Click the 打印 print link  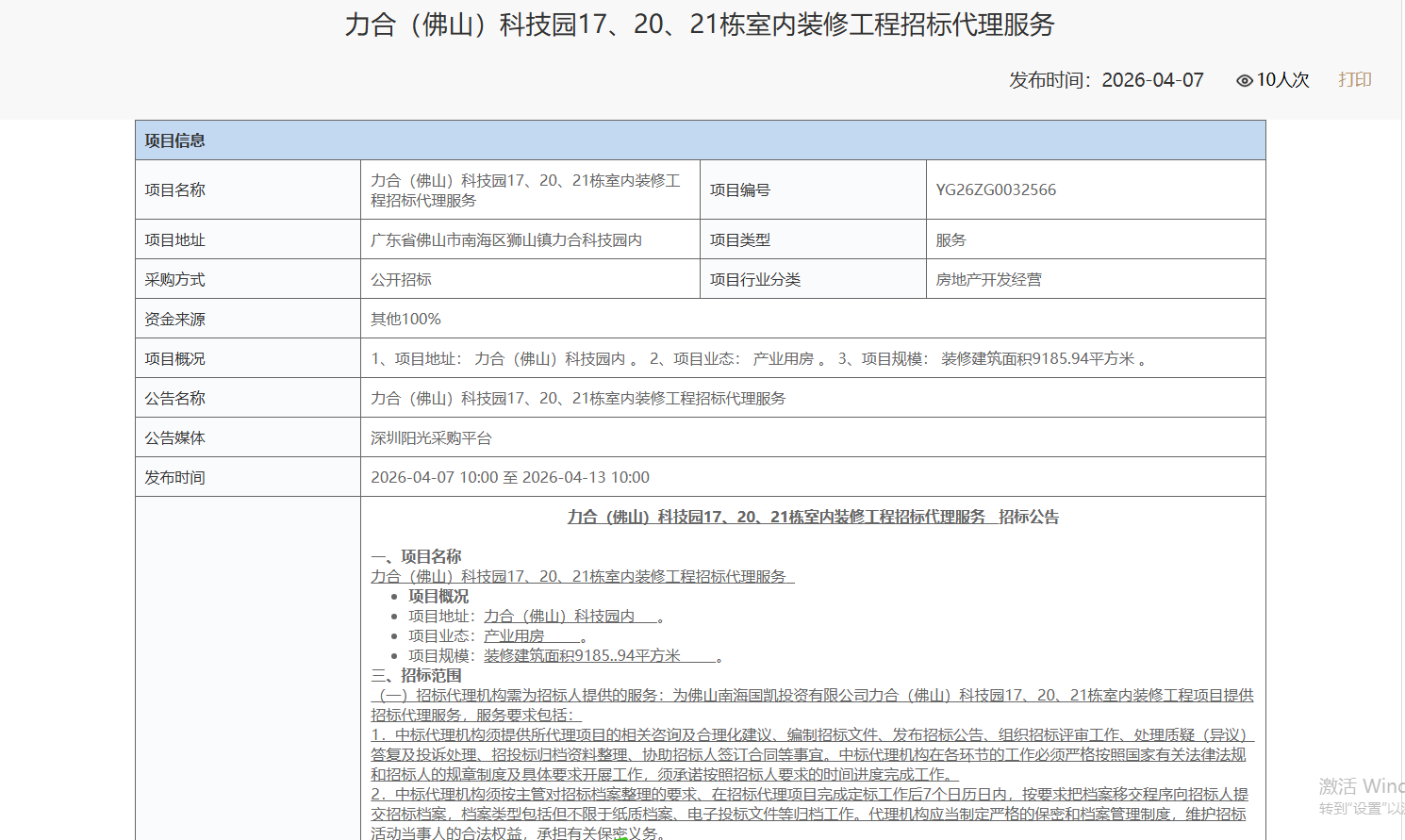click(x=1354, y=80)
